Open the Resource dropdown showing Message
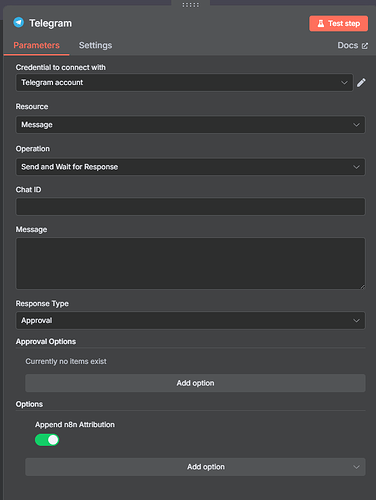The height and width of the screenshot is (500, 376). tap(190, 125)
